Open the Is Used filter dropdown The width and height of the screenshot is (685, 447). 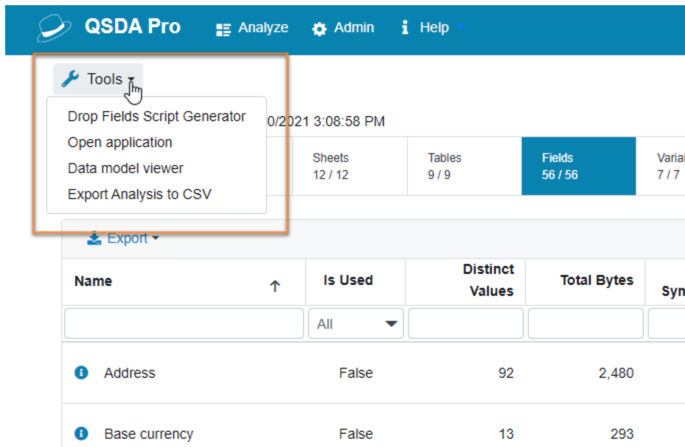pos(356,324)
